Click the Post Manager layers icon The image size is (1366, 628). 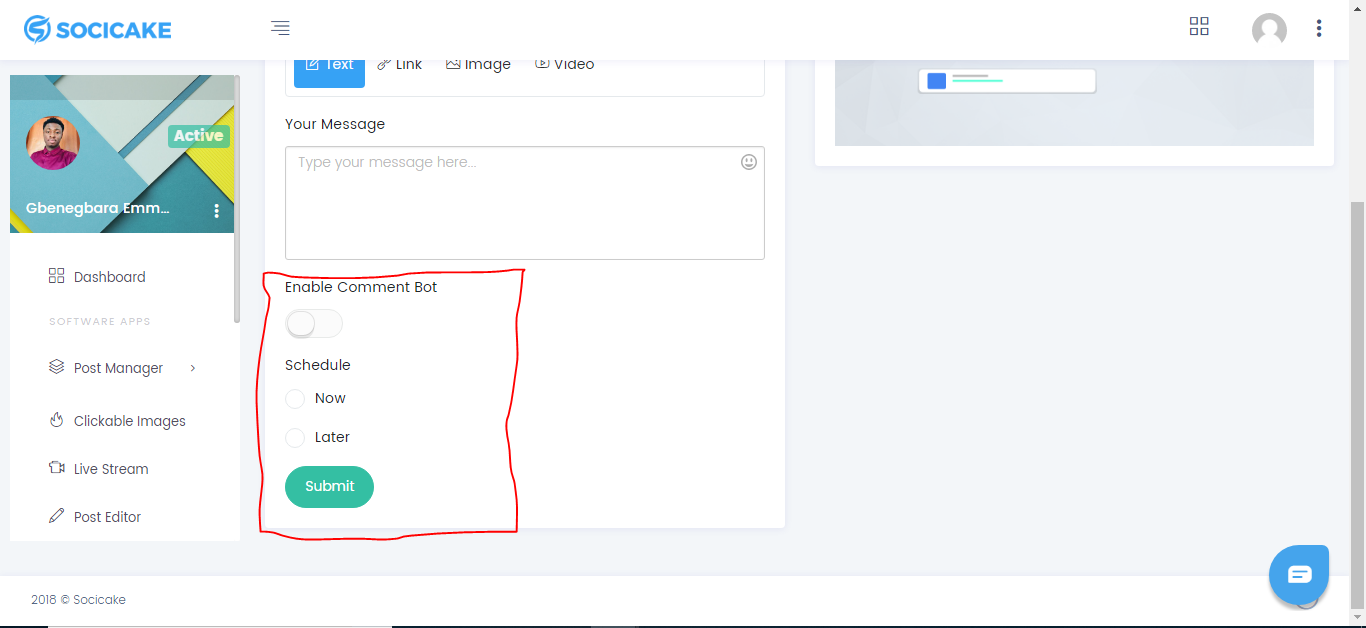point(56,367)
